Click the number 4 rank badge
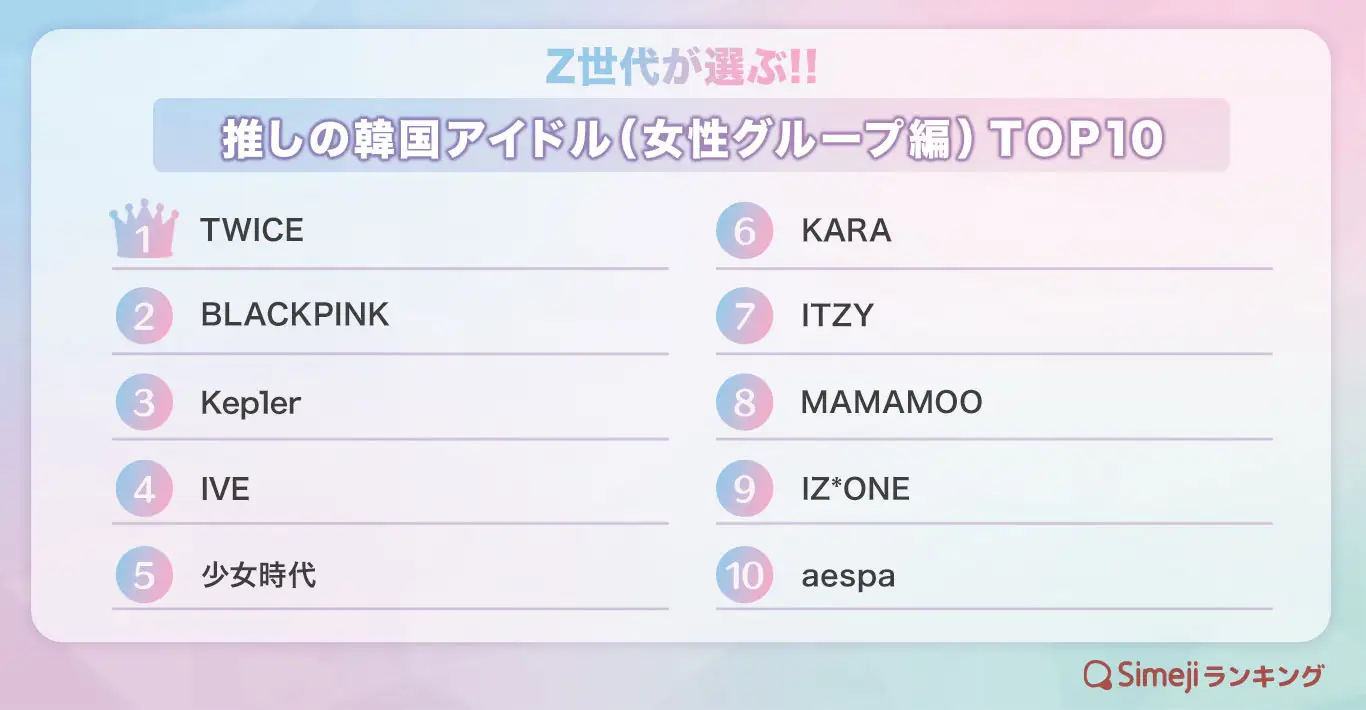The image size is (1366, 710). click(x=144, y=490)
